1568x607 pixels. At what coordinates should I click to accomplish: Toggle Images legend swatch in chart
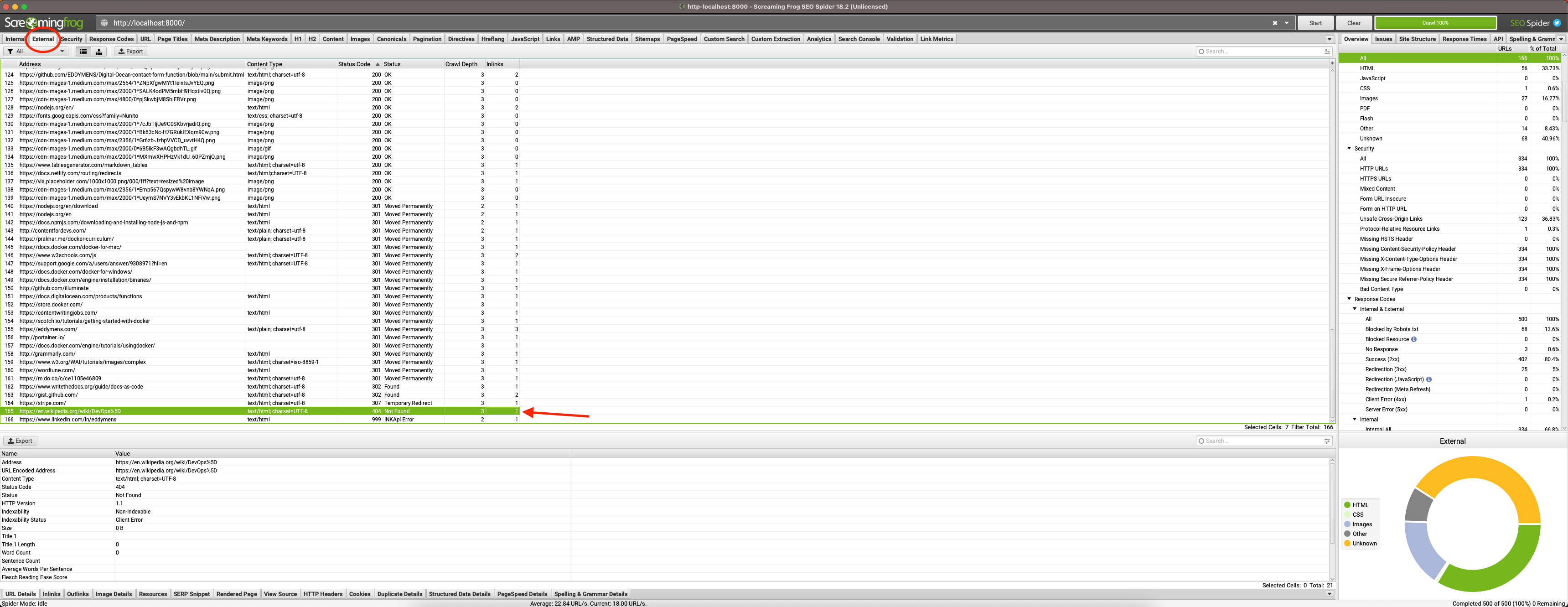1348,524
